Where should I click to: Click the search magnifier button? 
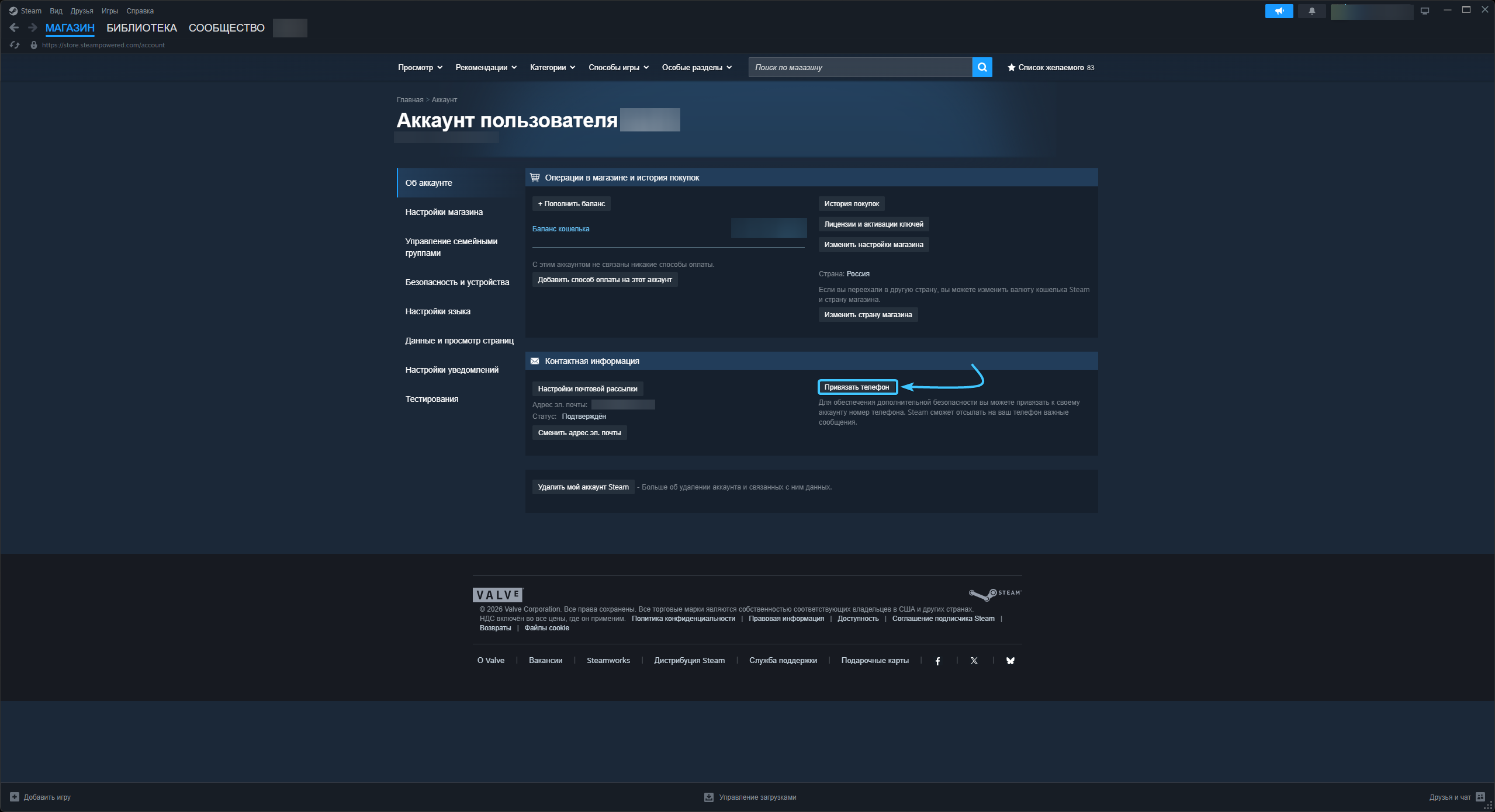982,67
